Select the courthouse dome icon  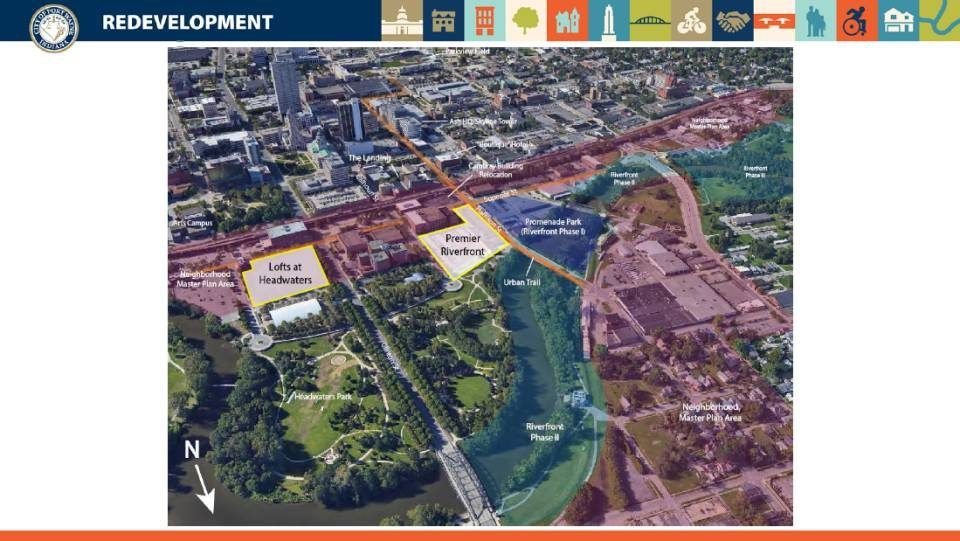tap(401, 21)
